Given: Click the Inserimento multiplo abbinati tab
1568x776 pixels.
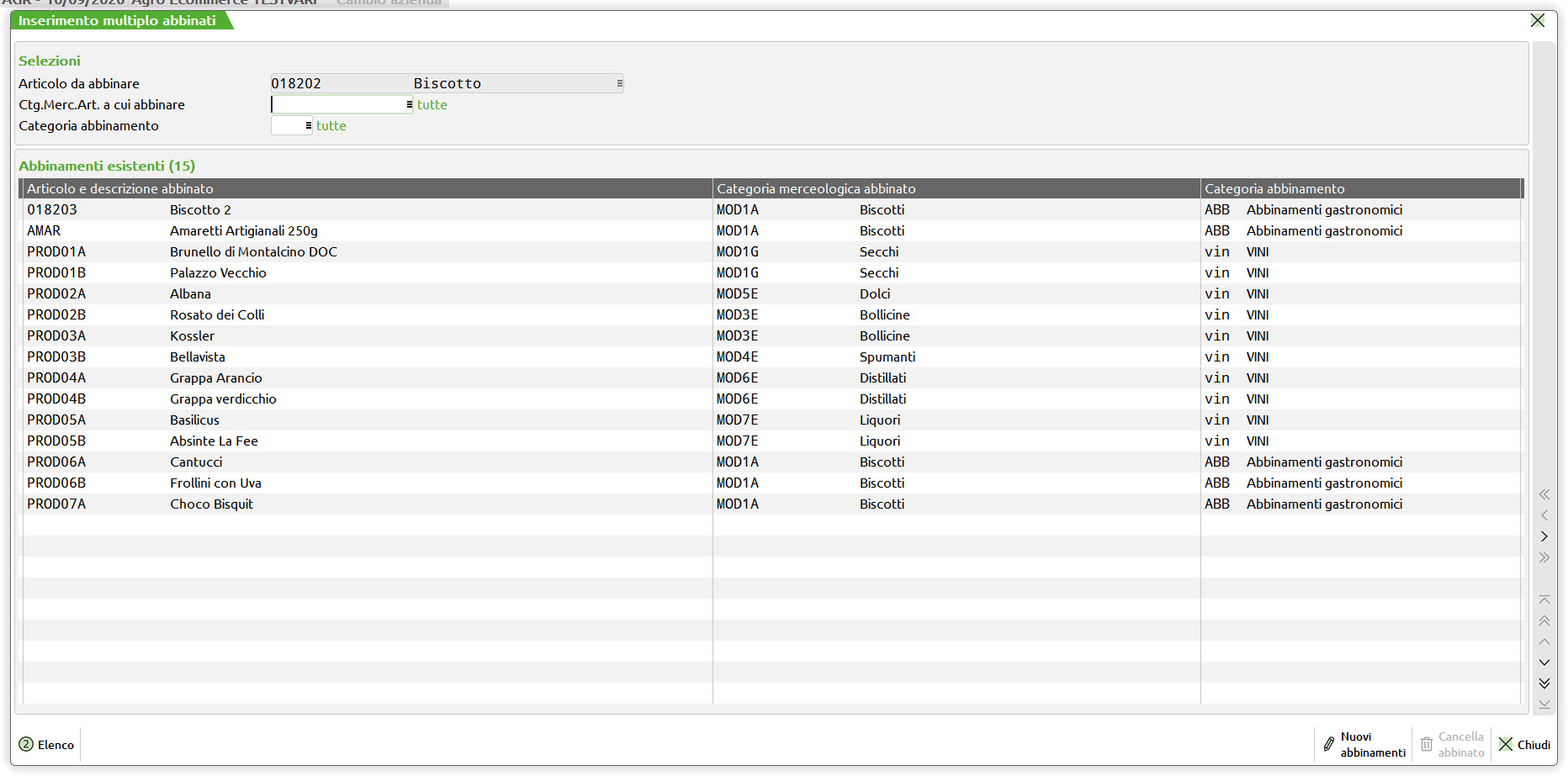Looking at the screenshot, I should pos(118,20).
